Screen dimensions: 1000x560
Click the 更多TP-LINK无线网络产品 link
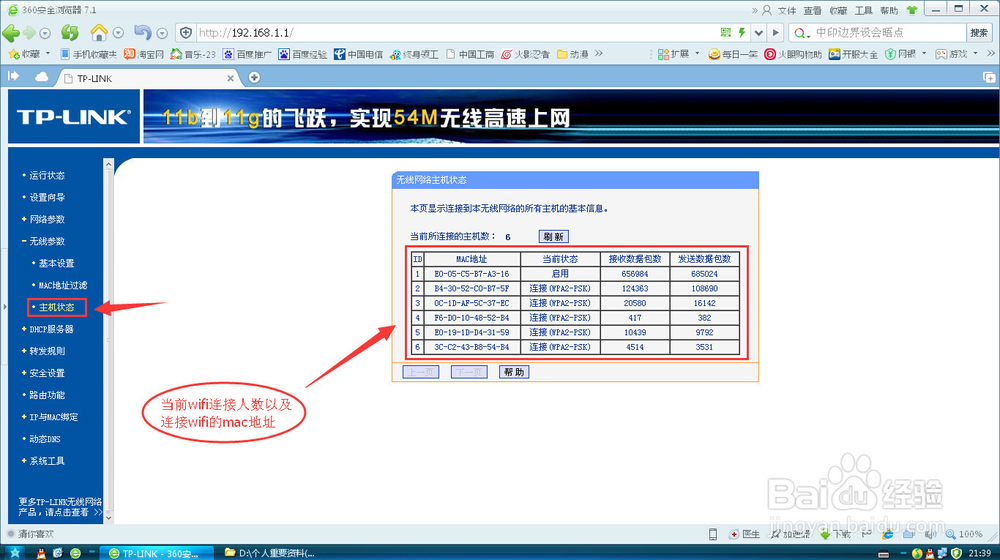pos(60,507)
